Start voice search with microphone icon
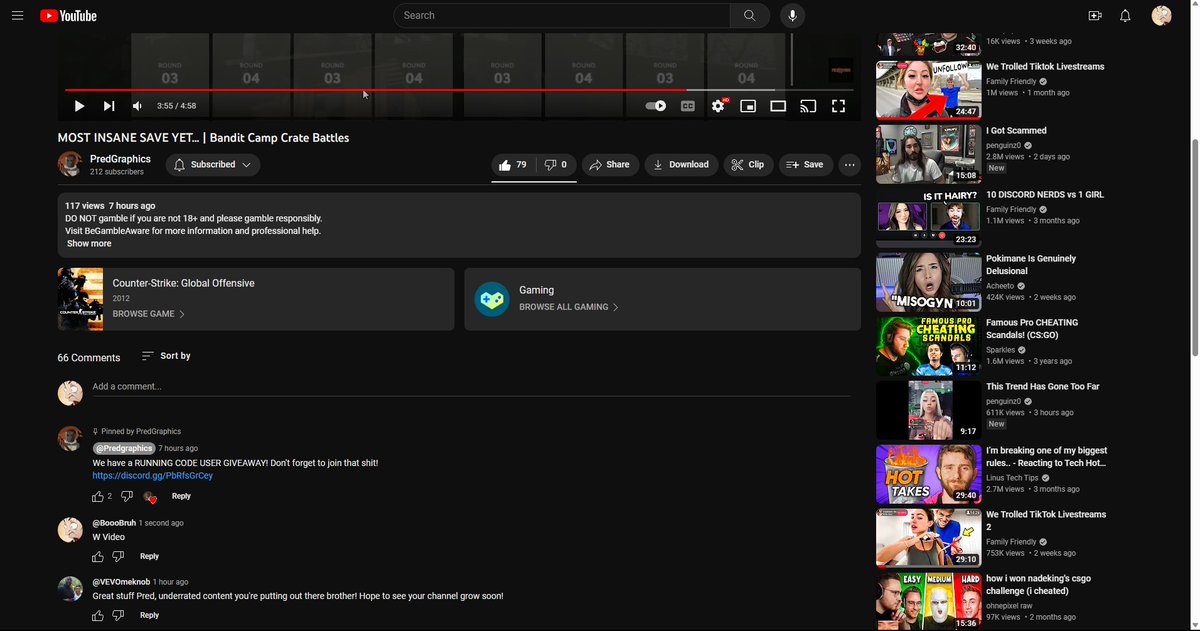This screenshot has width=1200, height=631. 793,16
